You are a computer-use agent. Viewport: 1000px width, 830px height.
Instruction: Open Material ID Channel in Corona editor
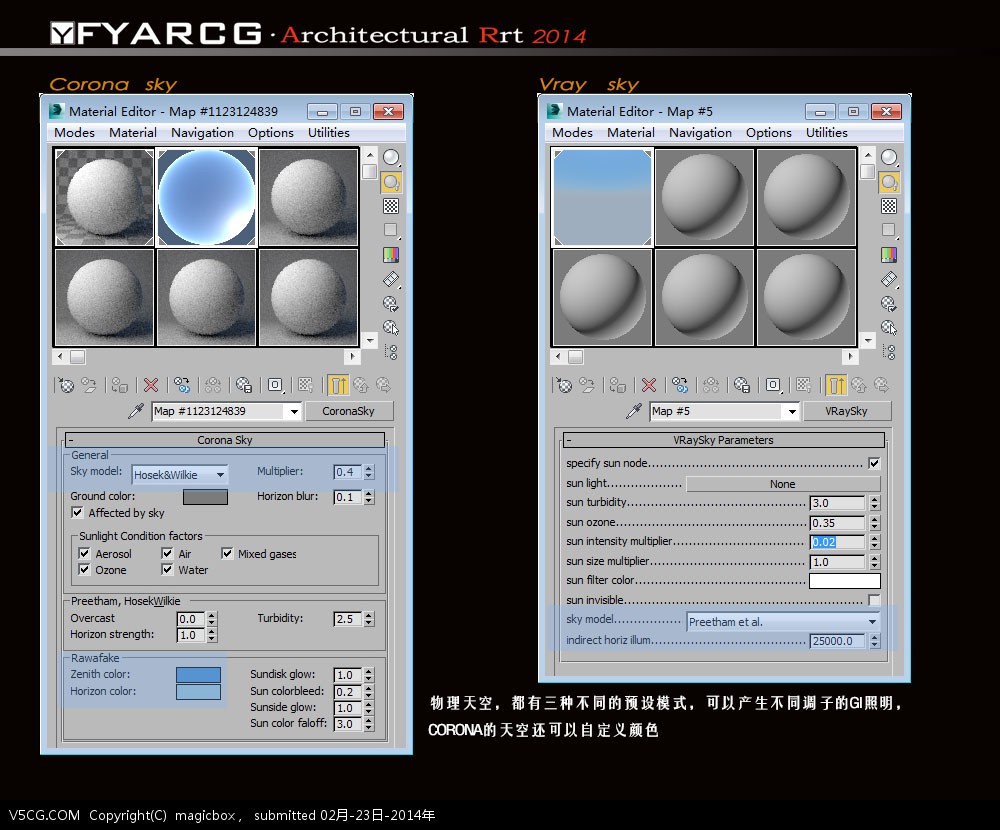pos(275,385)
